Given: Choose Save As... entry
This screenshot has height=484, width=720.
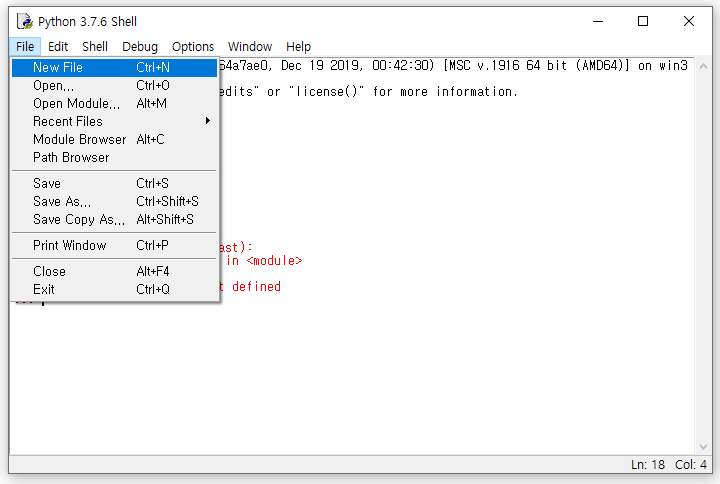Looking at the screenshot, I should pos(114,201).
